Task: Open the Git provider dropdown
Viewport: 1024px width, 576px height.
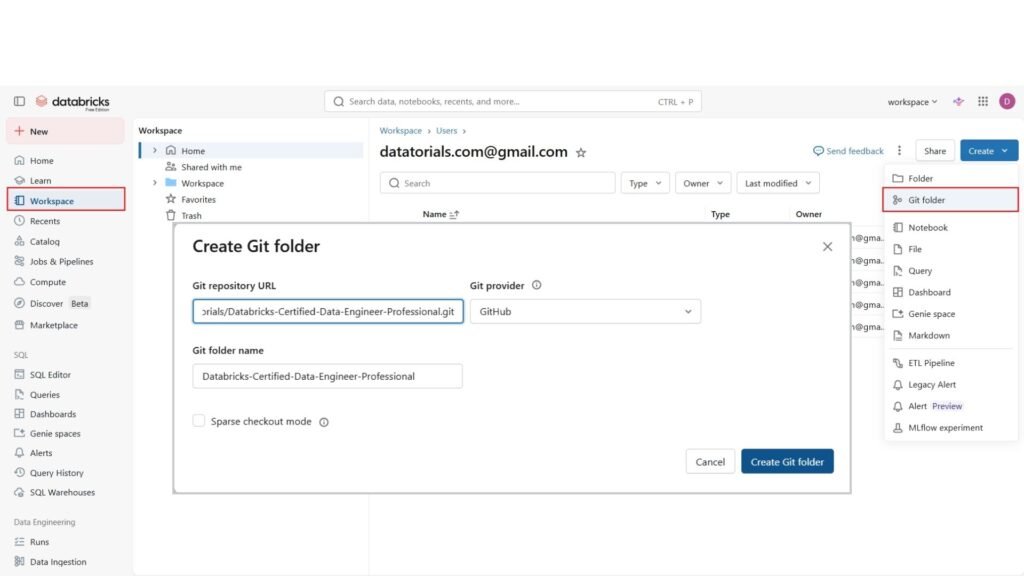Action: tap(585, 312)
